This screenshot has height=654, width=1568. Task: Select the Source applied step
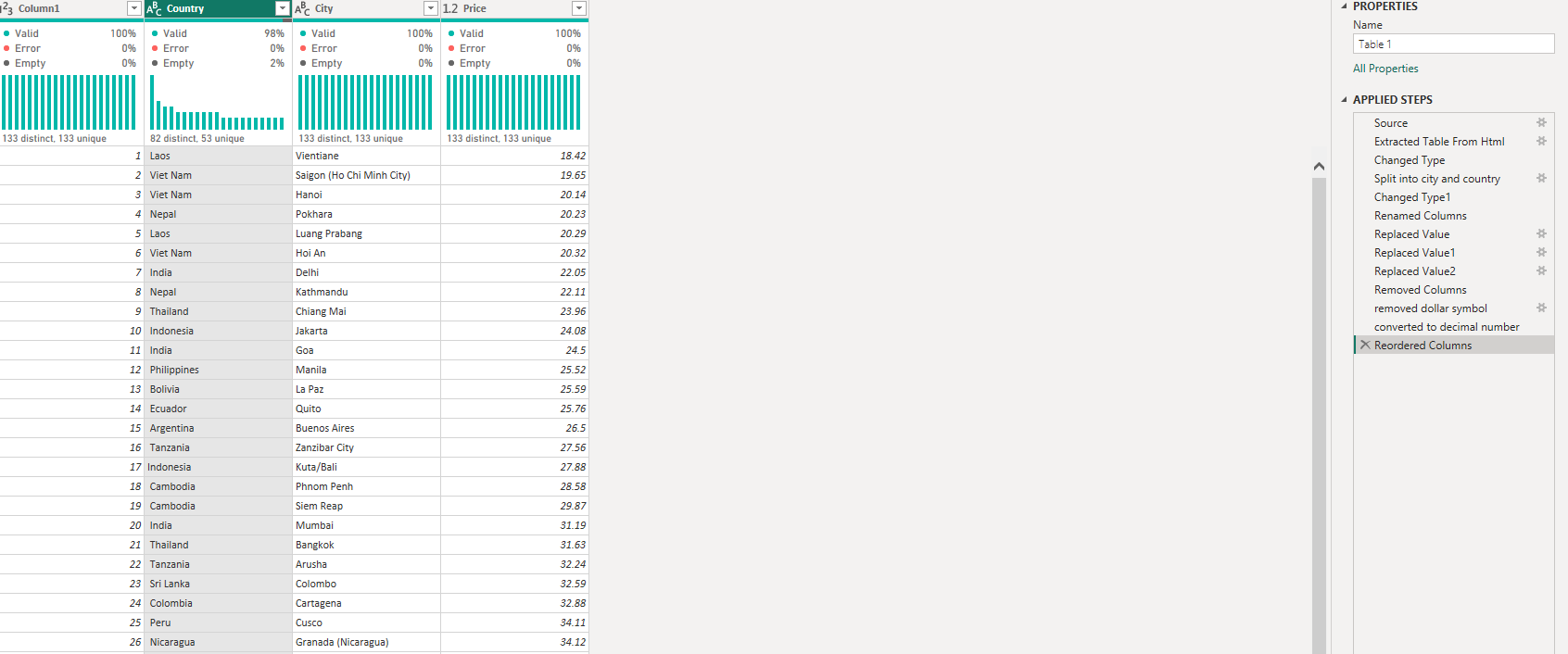pos(1454,122)
